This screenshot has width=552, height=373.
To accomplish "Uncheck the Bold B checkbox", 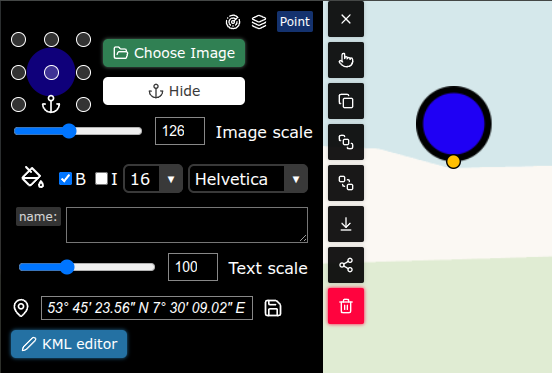I will point(65,178).
